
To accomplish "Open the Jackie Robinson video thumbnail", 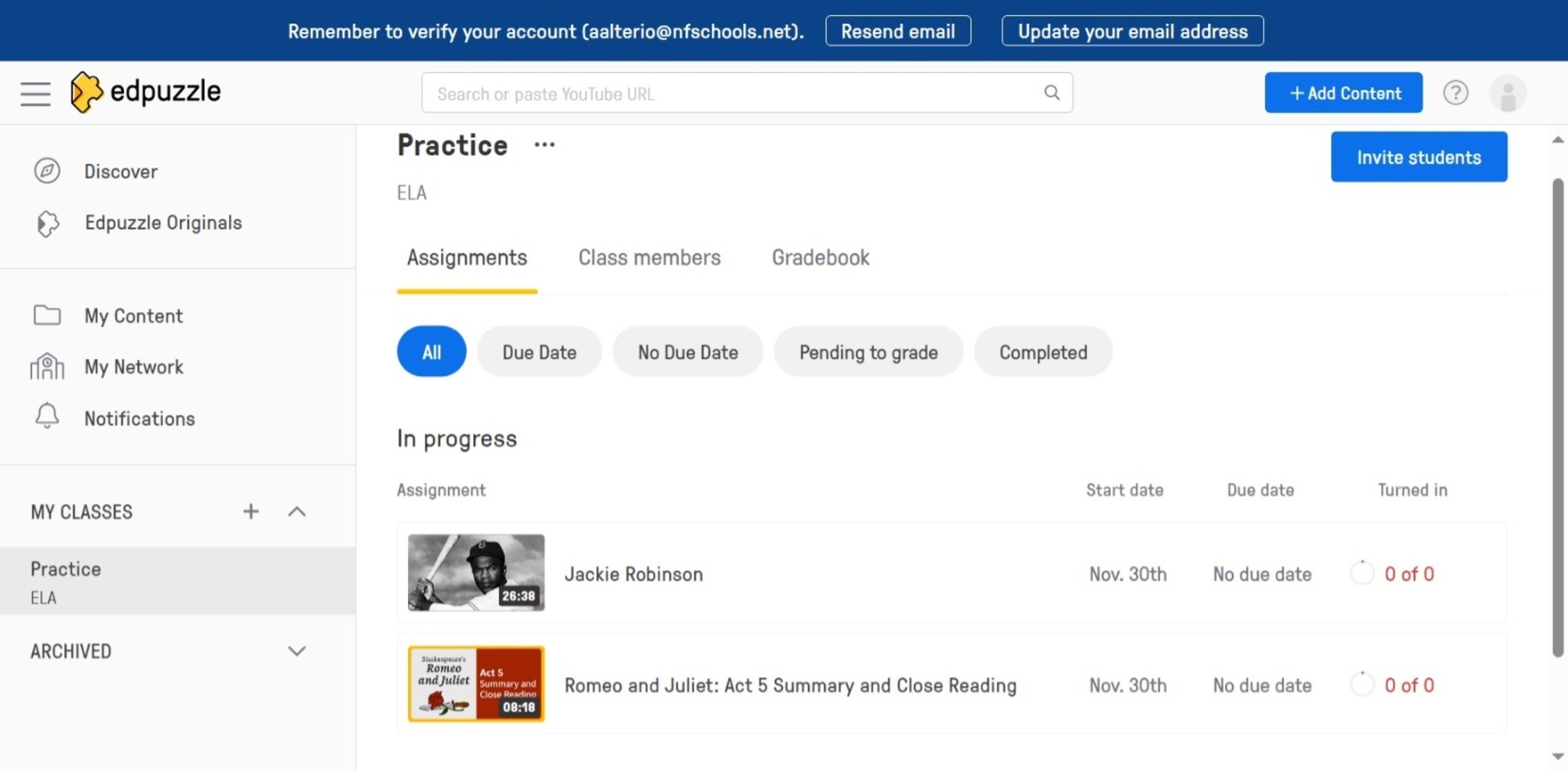I will coord(476,573).
